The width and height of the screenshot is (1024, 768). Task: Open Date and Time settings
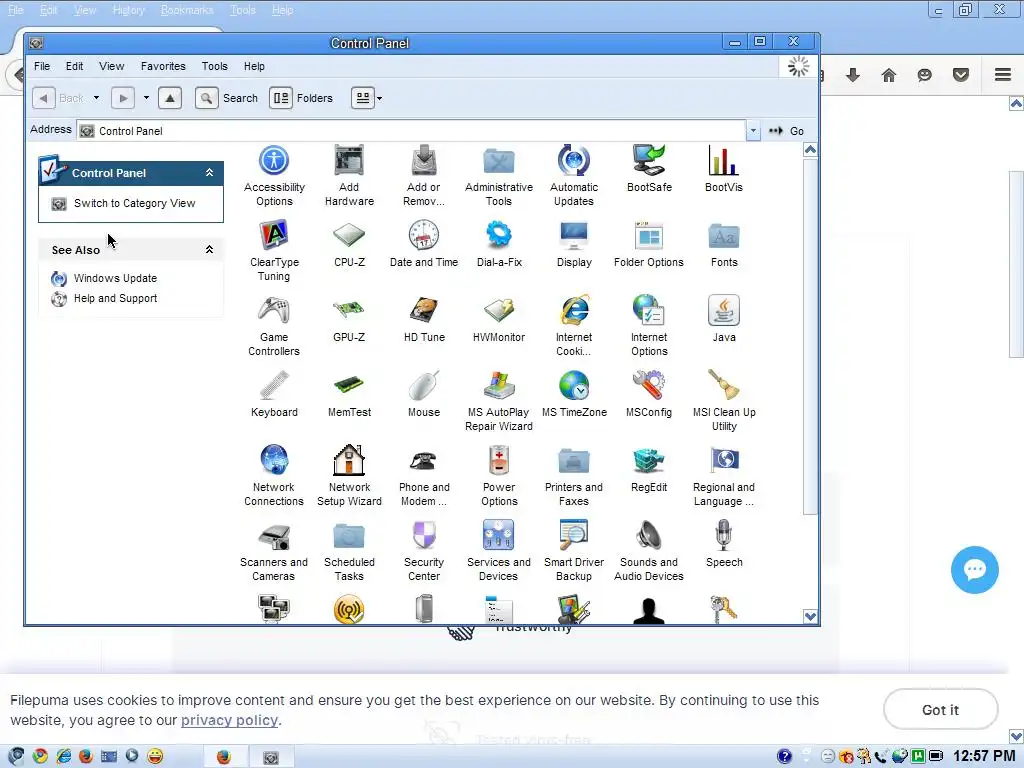(x=424, y=244)
